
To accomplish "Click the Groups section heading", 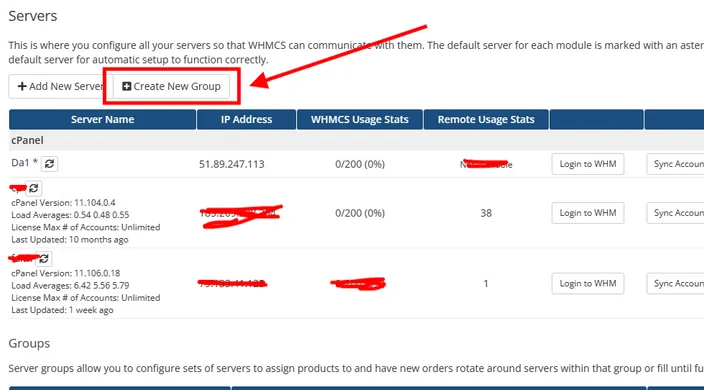I will point(29,343).
